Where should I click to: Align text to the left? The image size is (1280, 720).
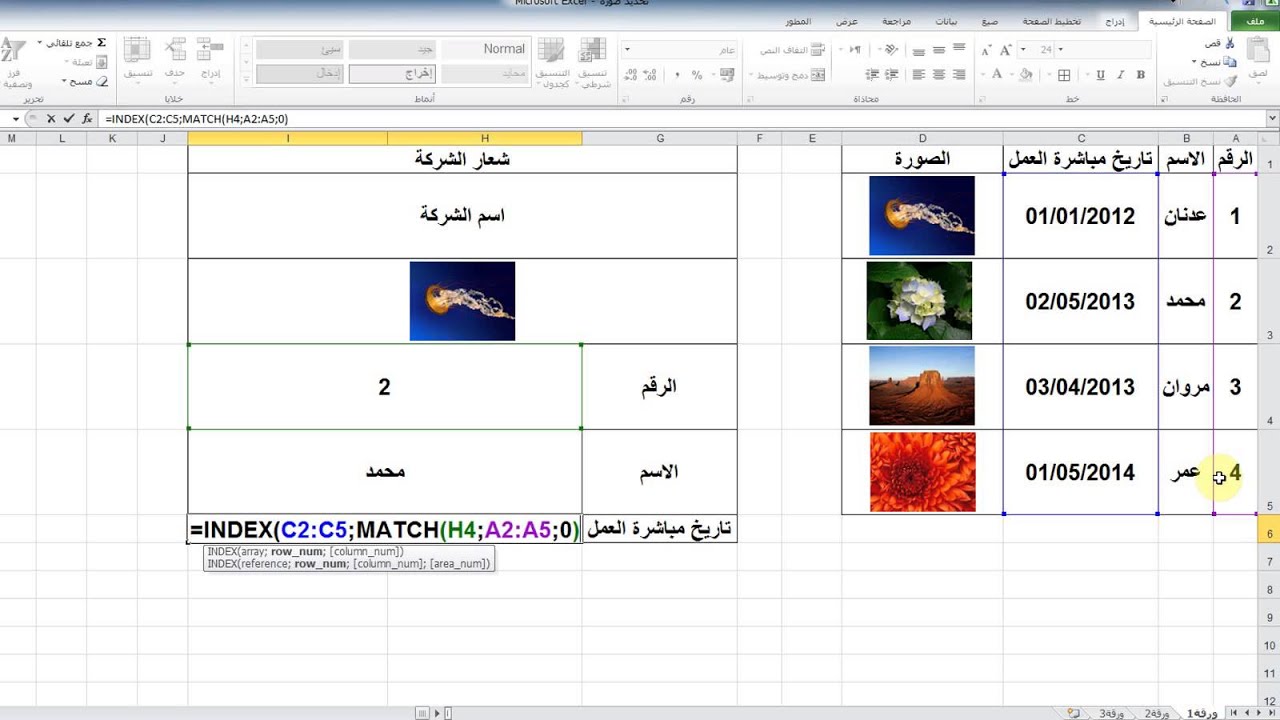[919, 75]
